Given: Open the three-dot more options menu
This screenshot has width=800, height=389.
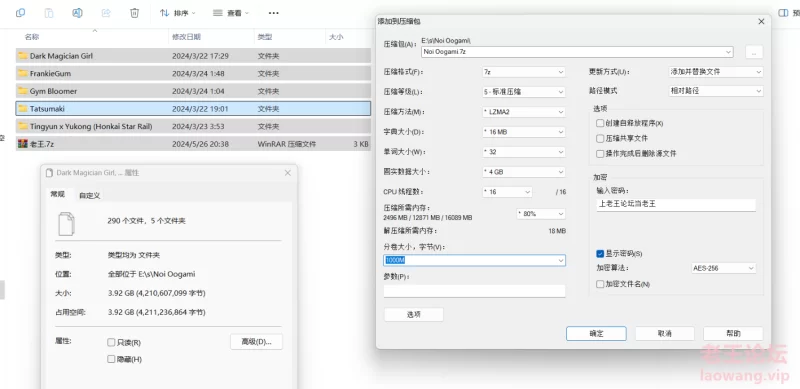Looking at the screenshot, I should (273, 13).
